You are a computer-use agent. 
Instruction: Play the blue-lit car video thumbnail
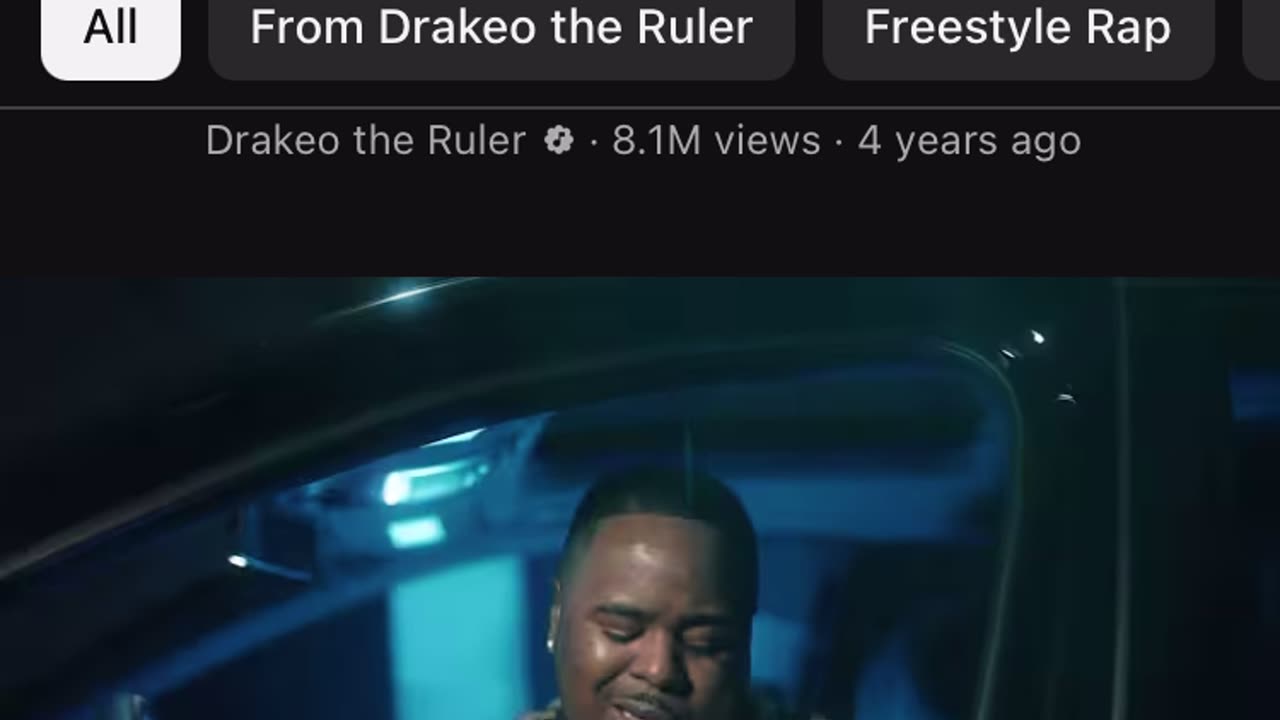coord(640,498)
